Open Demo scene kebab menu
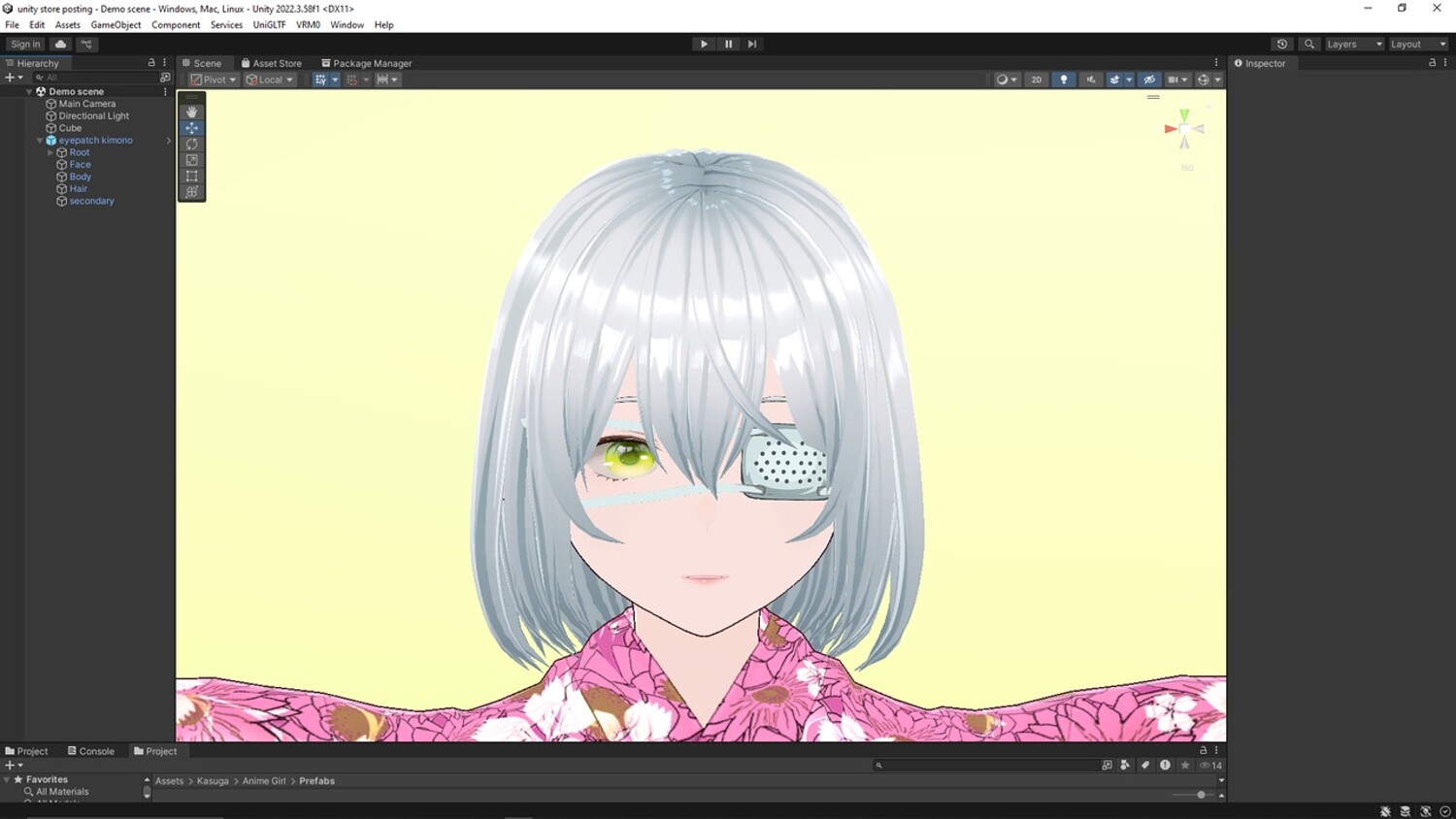This screenshot has width=1456, height=819. [x=165, y=91]
